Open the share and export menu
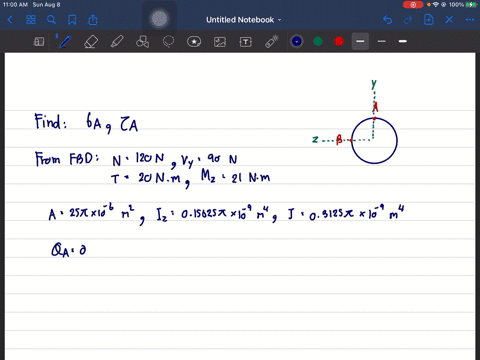Screen dimensions: 480x360 [93, 20]
